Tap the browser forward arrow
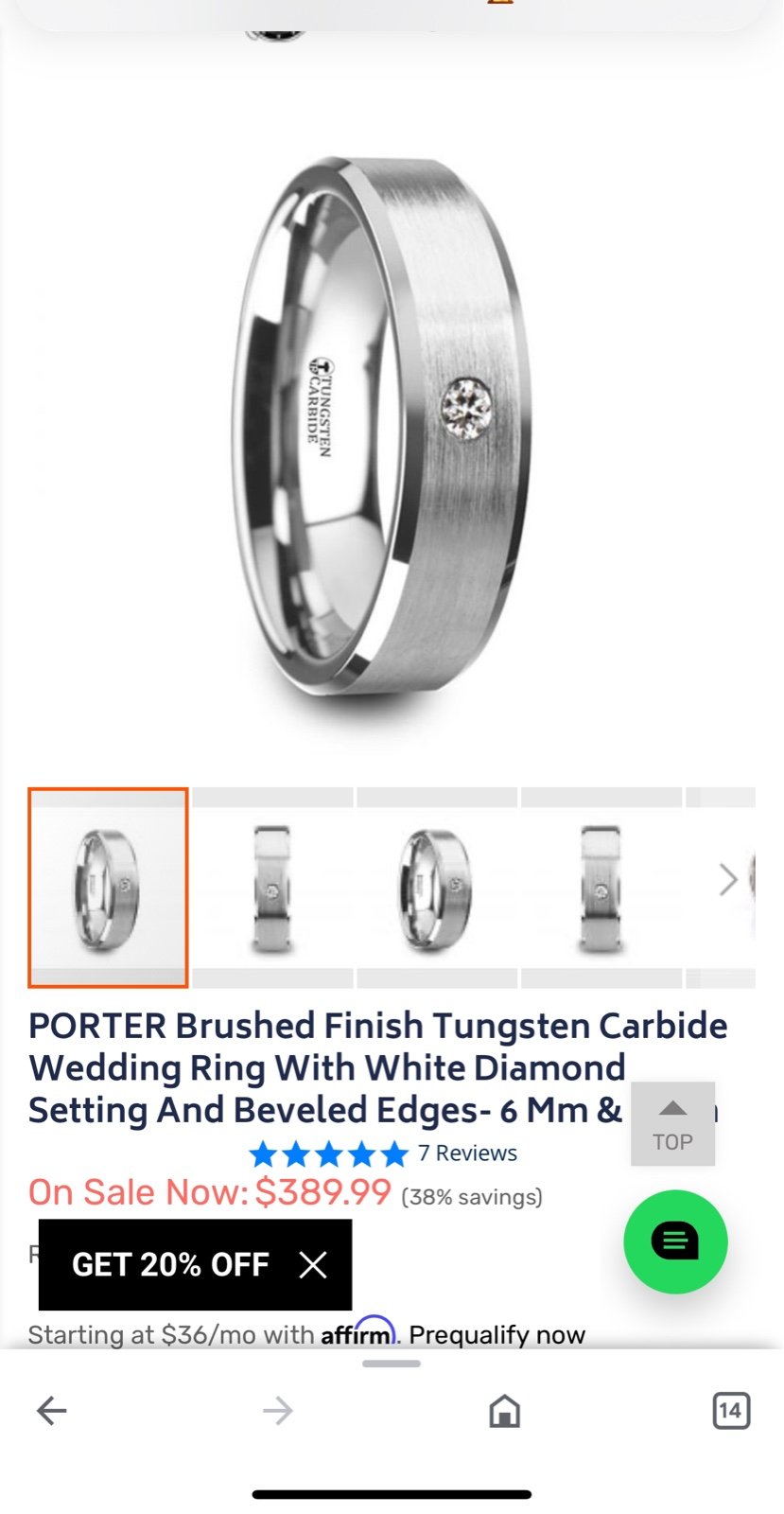Image resolution: width=784 pixels, height=1514 pixels. (x=278, y=1411)
